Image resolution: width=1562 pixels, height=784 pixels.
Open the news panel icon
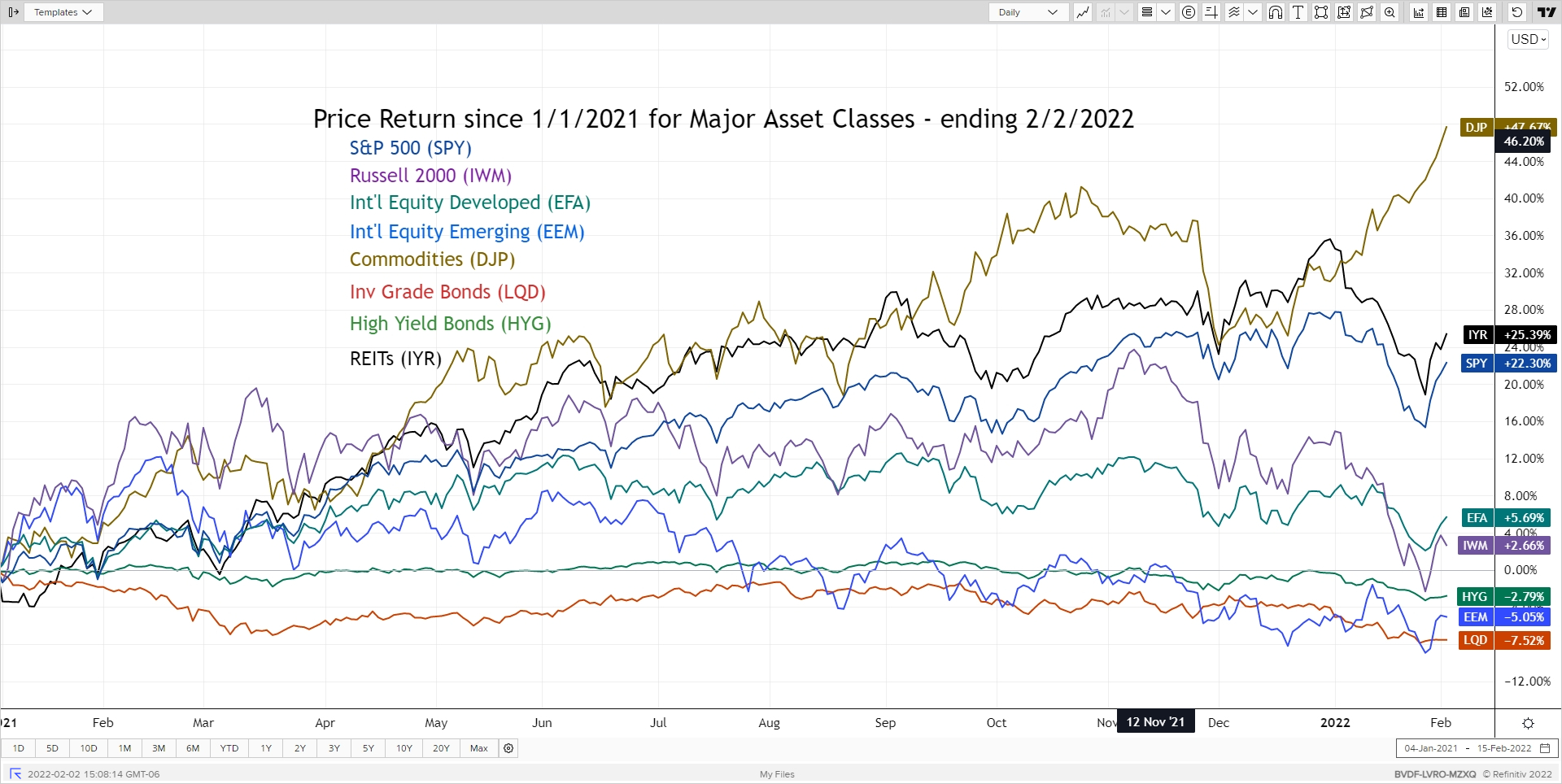(1464, 12)
